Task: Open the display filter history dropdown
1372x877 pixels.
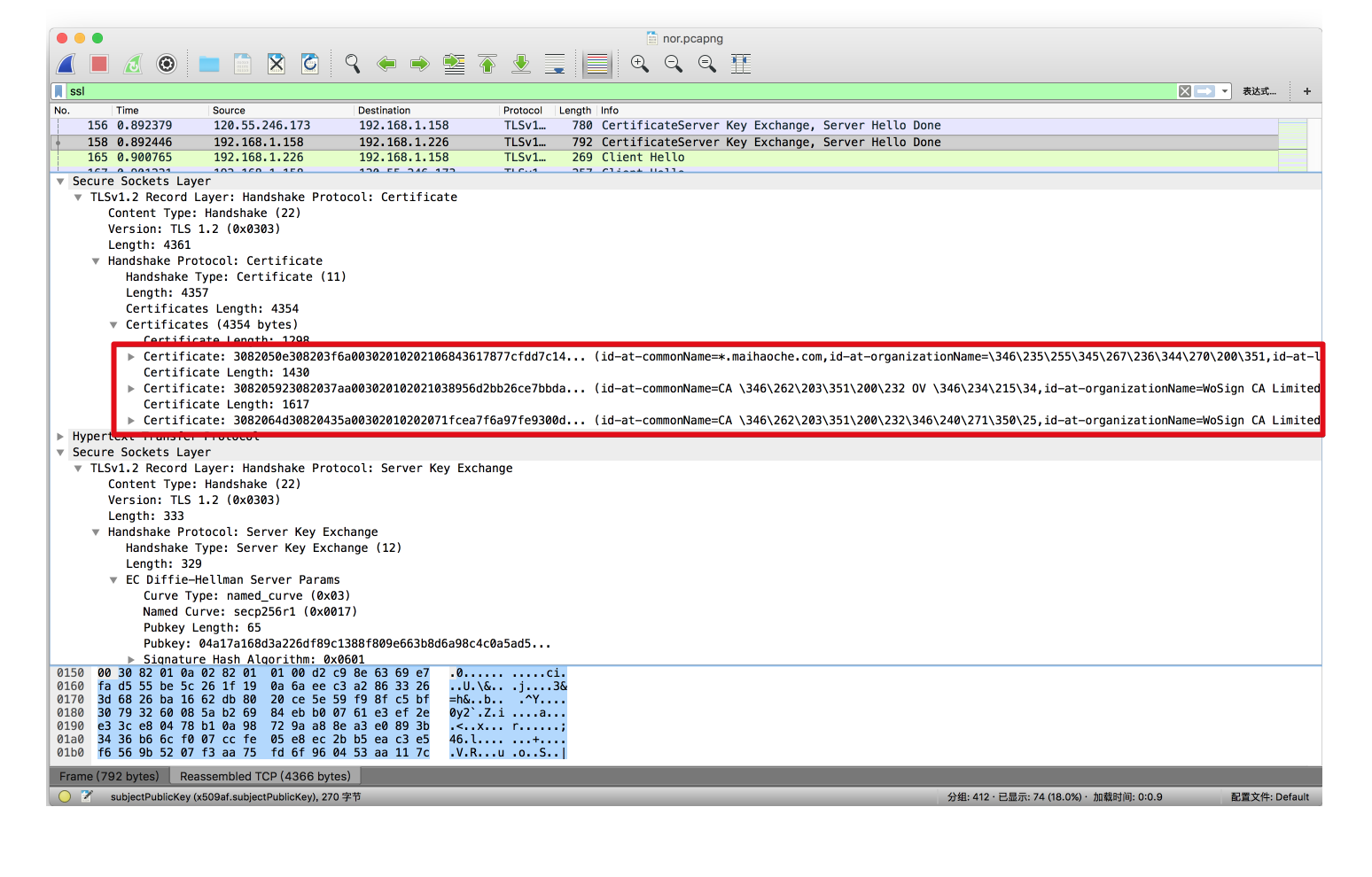Action: [1225, 91]
